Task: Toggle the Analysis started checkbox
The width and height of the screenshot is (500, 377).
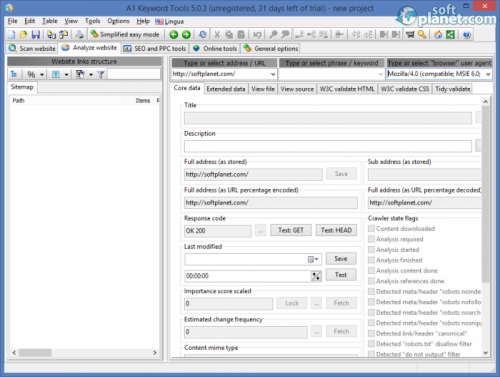Action: [371, 249]
